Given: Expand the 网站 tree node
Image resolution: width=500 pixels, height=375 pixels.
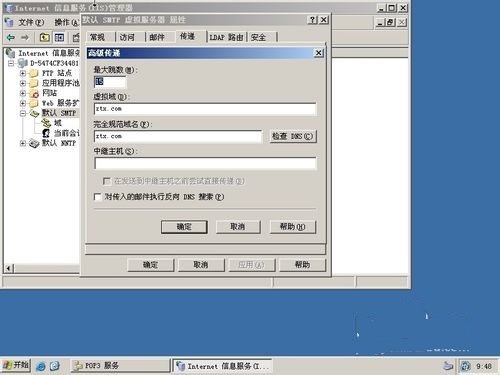Looking at the screenshot, I should [x=23, y=93].
